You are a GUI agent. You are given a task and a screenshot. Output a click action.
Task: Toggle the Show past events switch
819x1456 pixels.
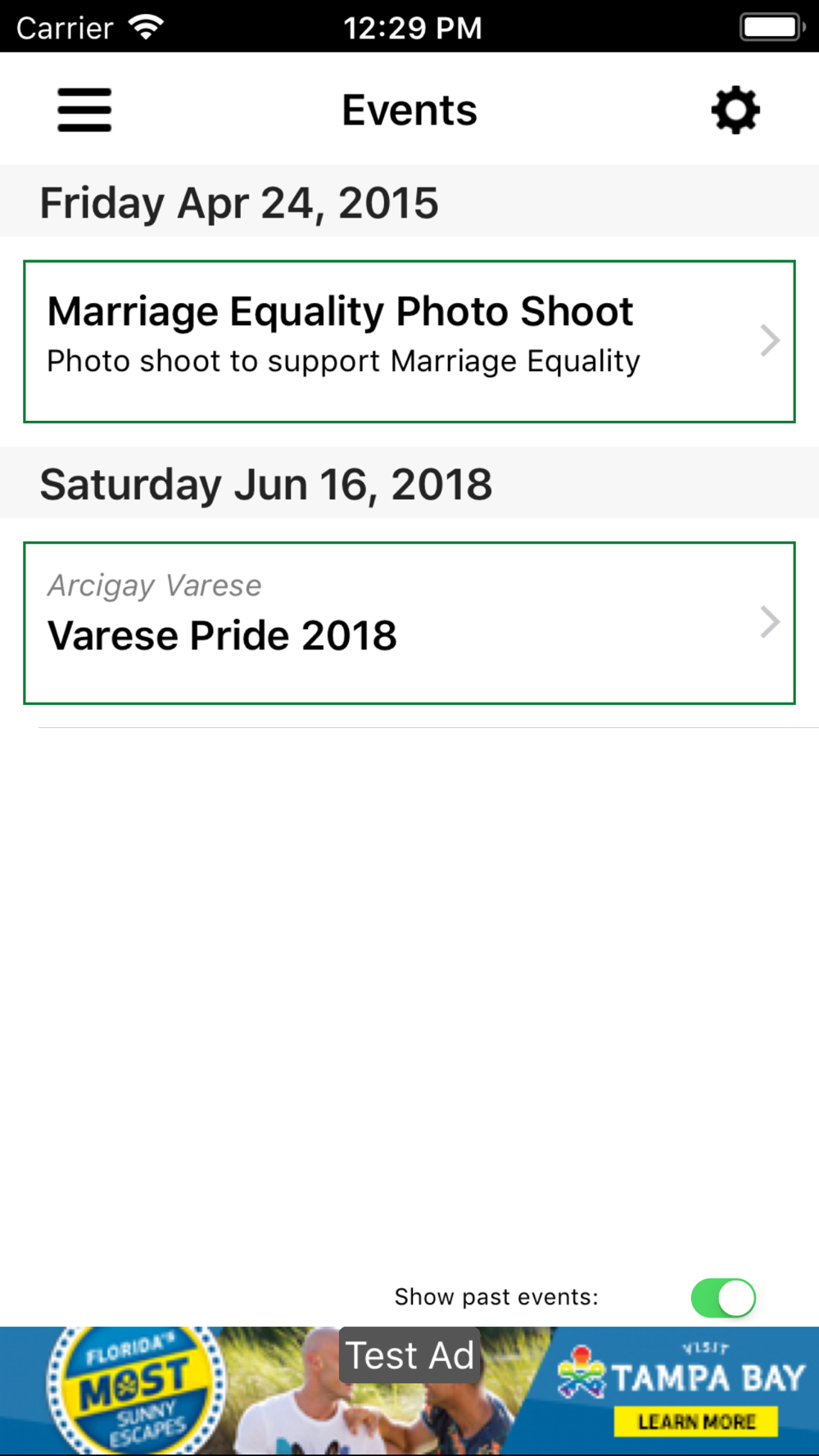[x=723, y=1298]
